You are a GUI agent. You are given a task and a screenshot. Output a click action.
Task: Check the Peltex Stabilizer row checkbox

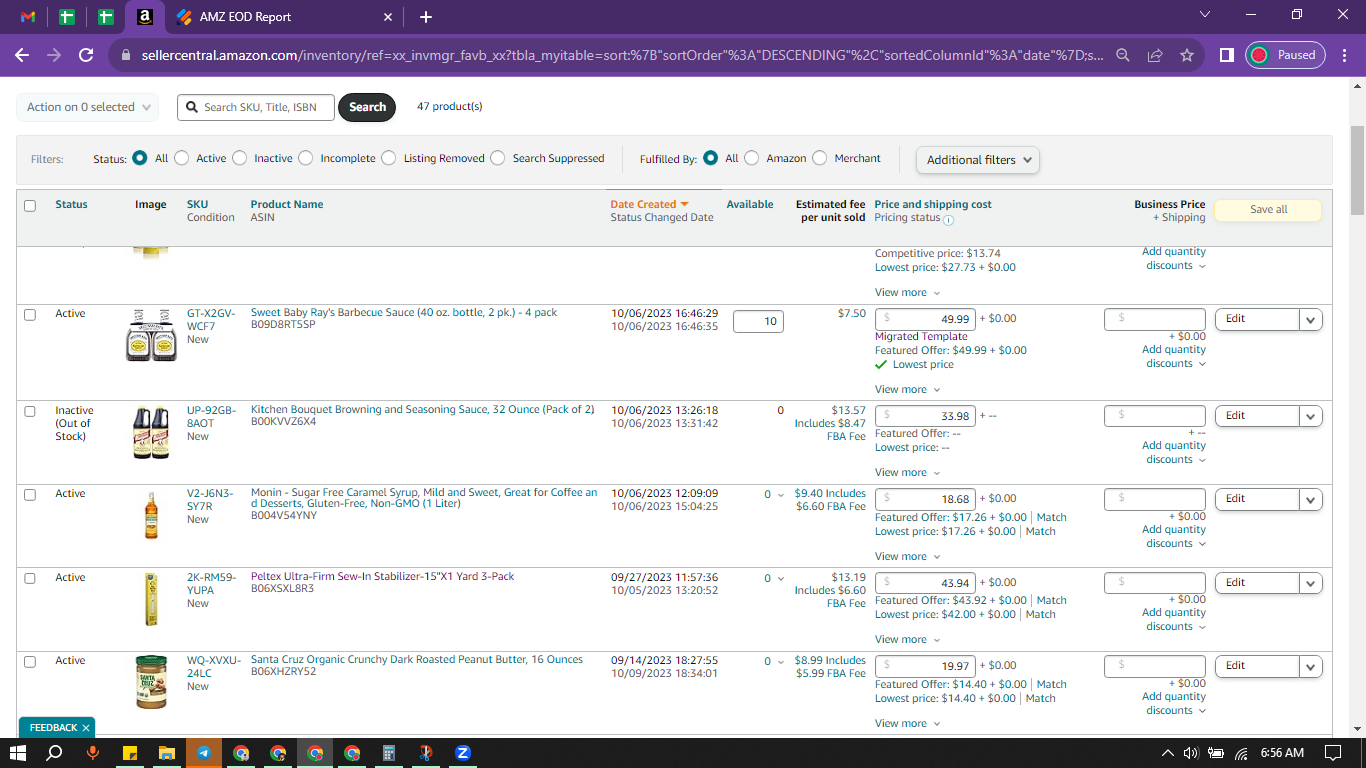click(x=30, y=579)
